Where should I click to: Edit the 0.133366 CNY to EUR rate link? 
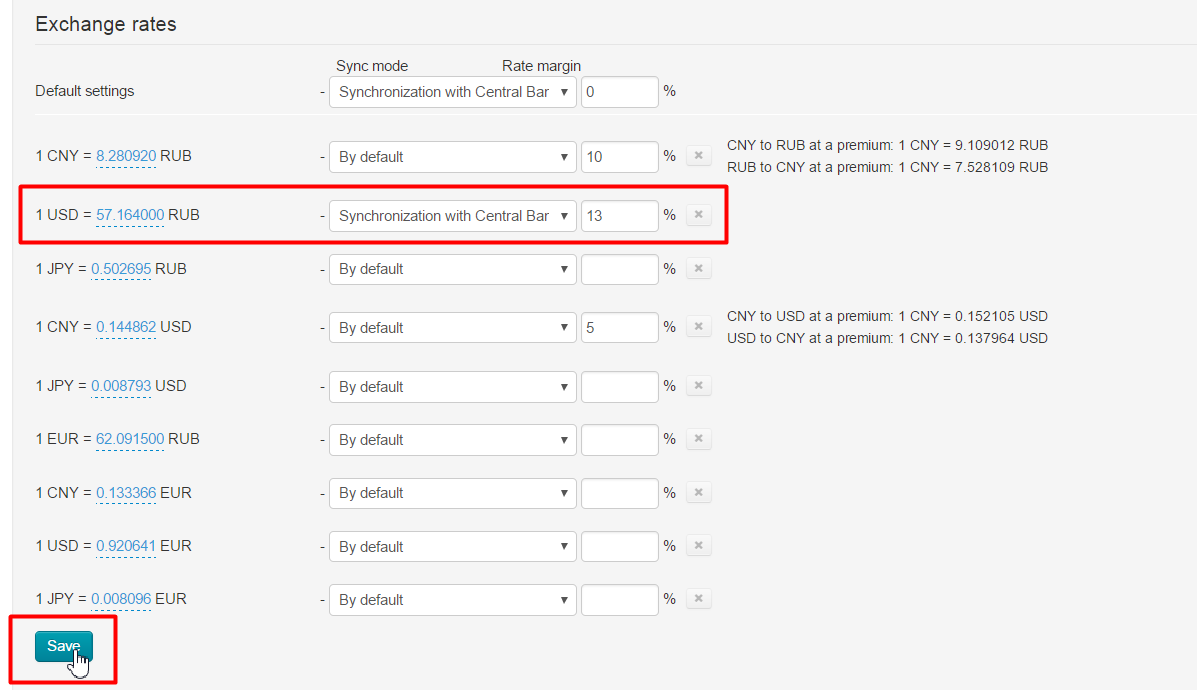pyautogui.click(x=126, y=492)
